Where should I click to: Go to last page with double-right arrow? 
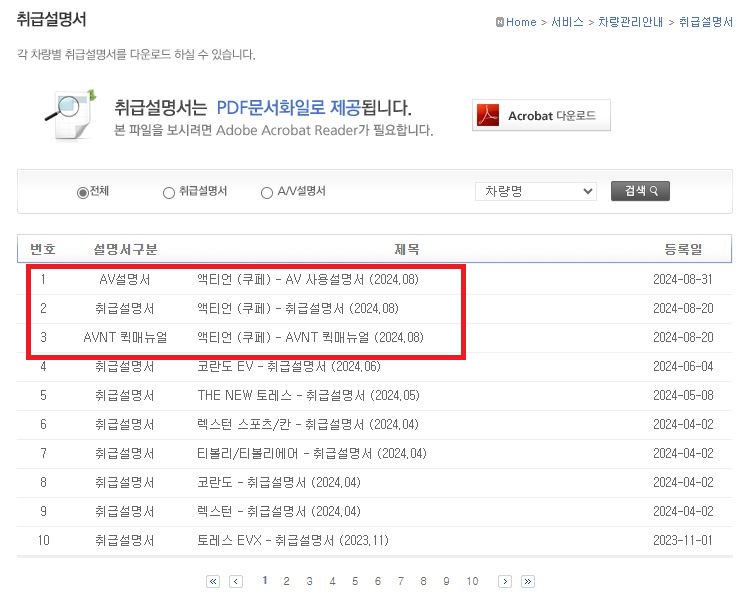(527, 581)
